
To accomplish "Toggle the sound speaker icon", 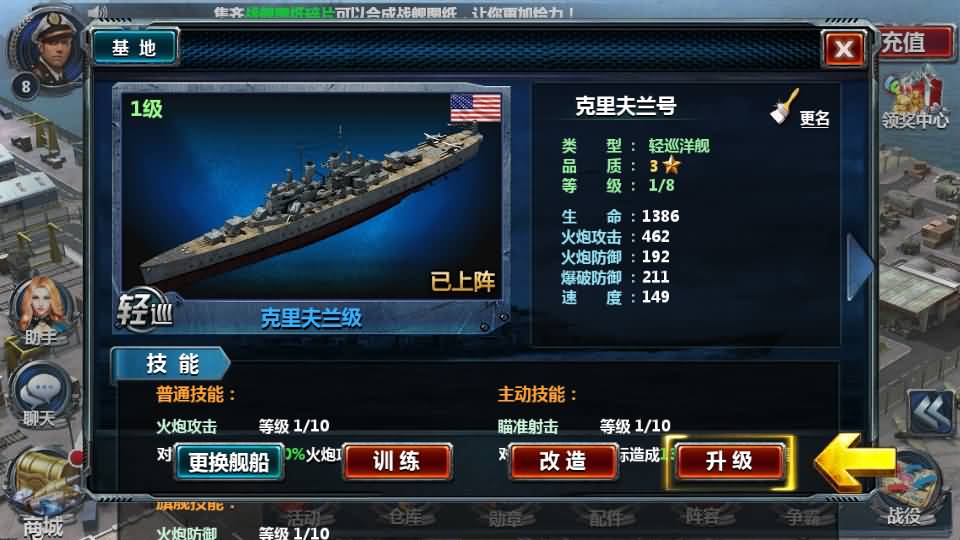I will 97,11.
